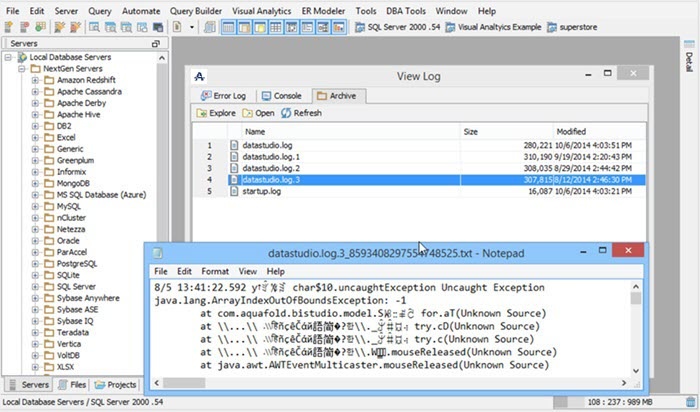Screen dimensions: 700x412
Task: Expand the Oracle folder
Action: [35, 241]
